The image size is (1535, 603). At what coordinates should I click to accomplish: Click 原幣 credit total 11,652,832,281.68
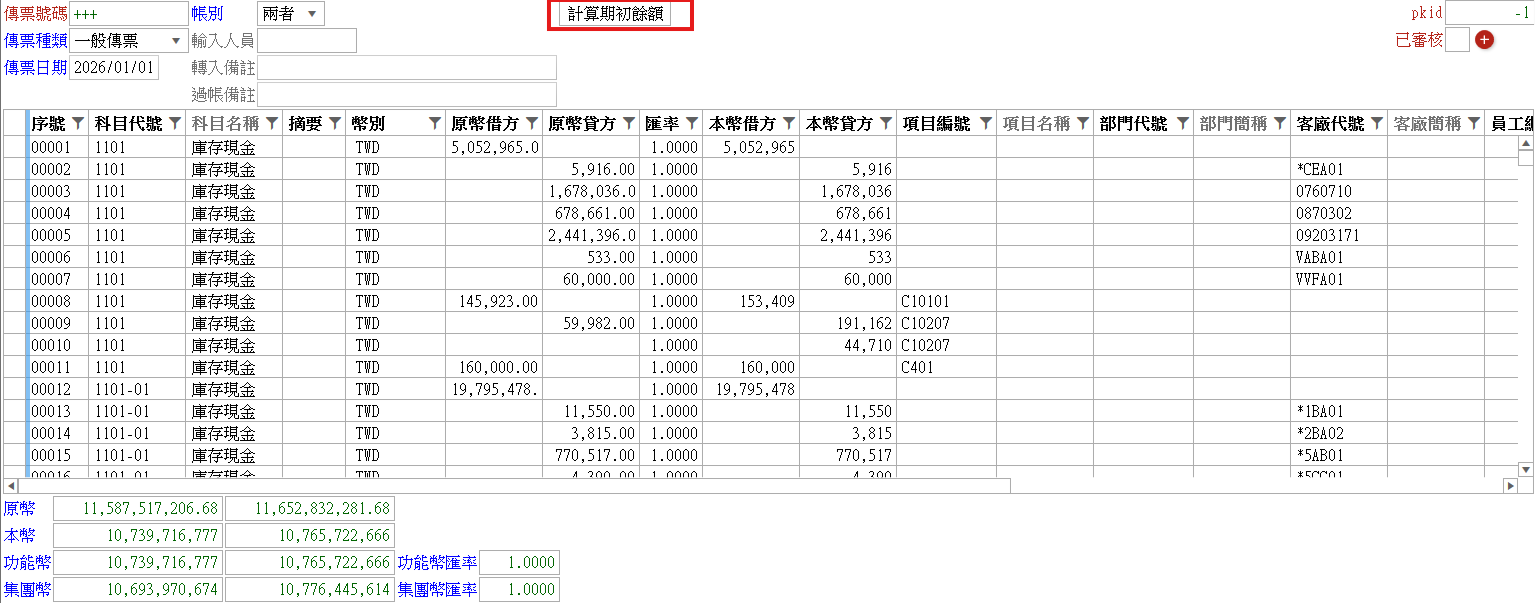tap(309, 508)
